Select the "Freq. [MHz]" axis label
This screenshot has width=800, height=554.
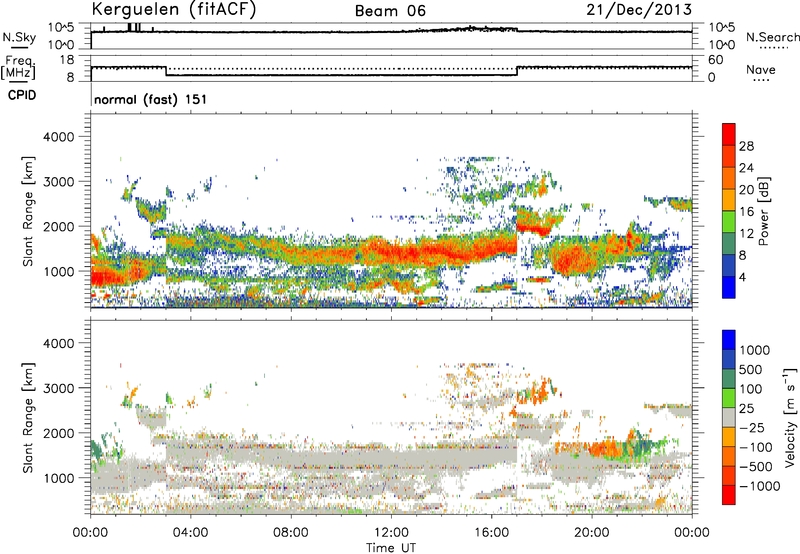[19, 67]
